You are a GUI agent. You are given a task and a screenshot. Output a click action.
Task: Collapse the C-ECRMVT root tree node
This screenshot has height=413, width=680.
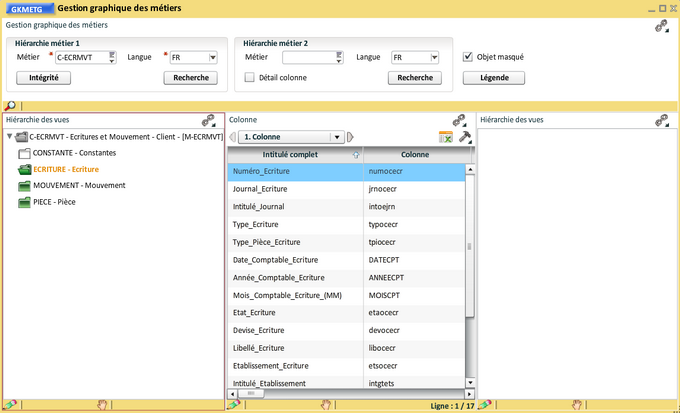(10, 137)
